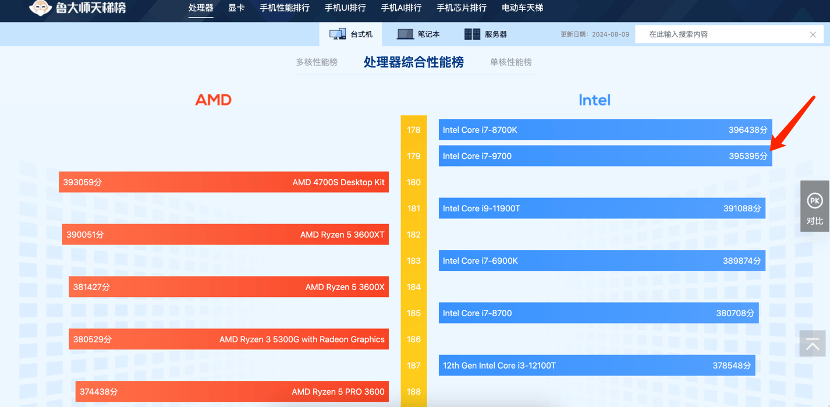Open the Intel Core i3-12100T bar
830x408 pixels.
pos(597,365)
